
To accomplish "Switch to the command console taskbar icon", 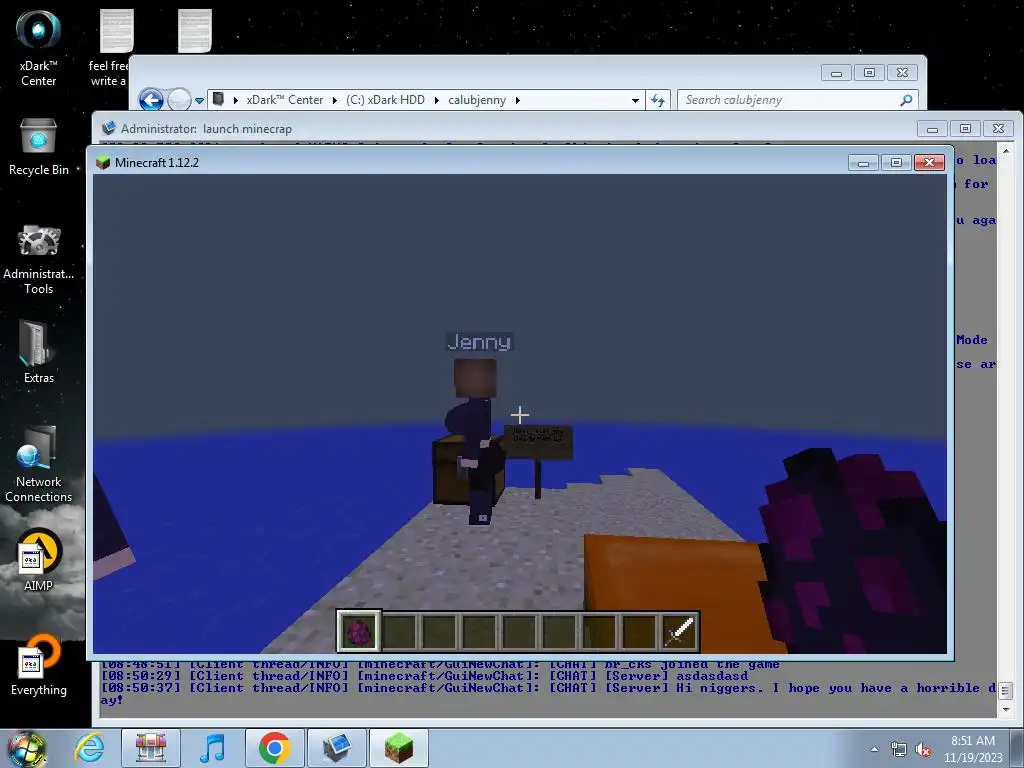I will click(x=336, y=748).
